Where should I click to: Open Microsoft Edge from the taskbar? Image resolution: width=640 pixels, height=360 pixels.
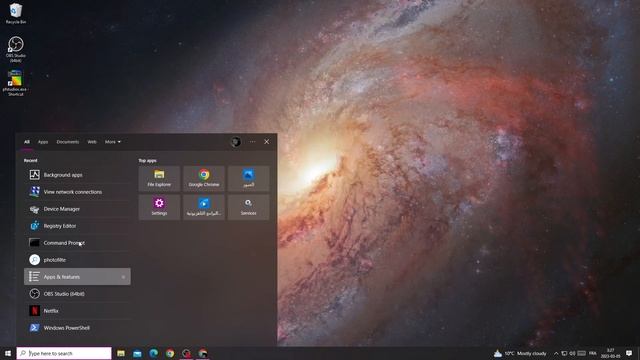pyautogui.click(x=153, y=353)
